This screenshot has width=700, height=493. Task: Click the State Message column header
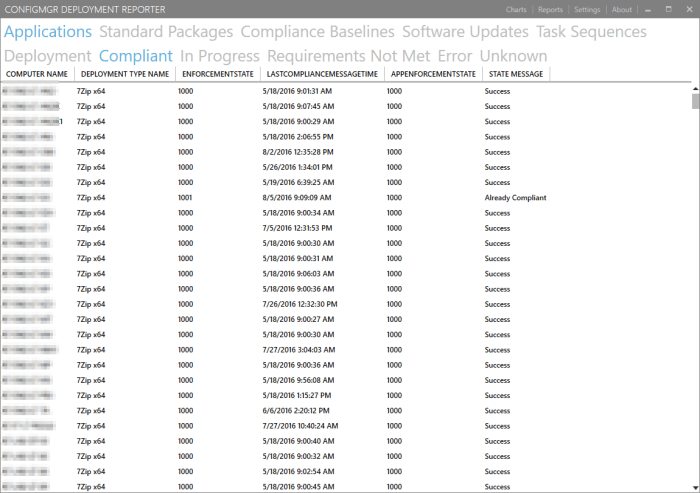point(514,74)
